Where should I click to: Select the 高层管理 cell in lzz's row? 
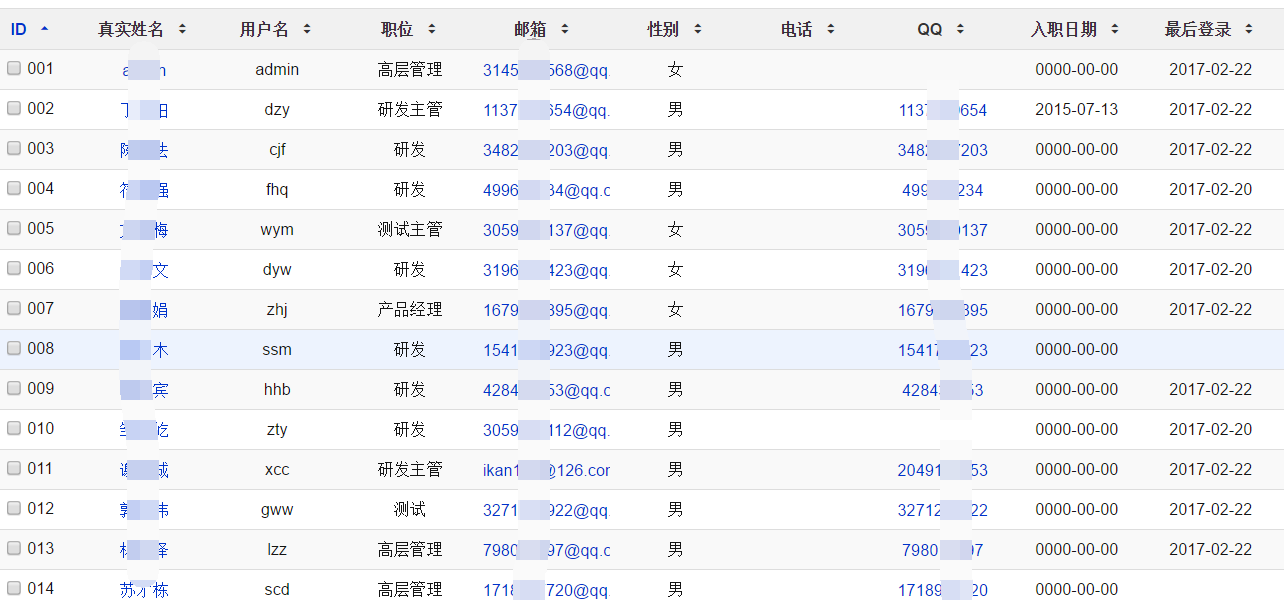(x=410, y=550)
